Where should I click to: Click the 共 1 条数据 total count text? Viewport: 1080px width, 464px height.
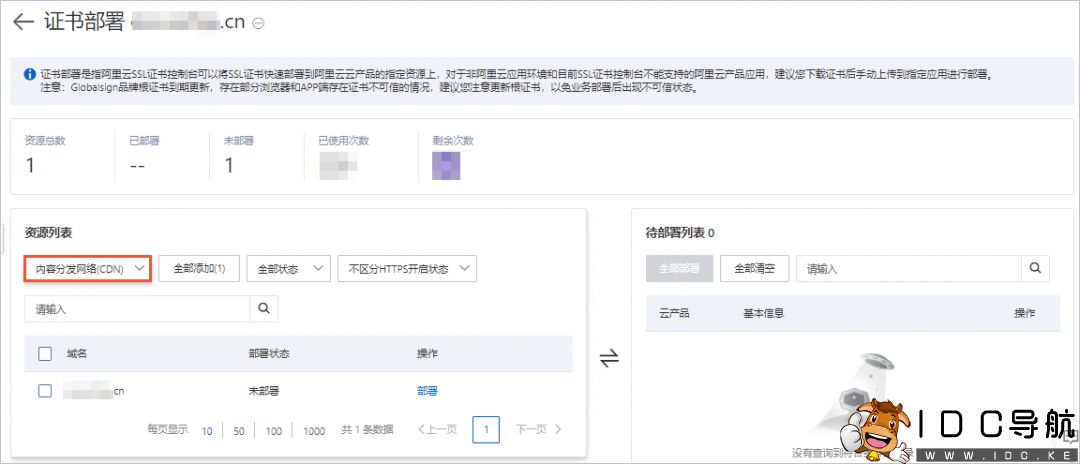tap(367, 430)
